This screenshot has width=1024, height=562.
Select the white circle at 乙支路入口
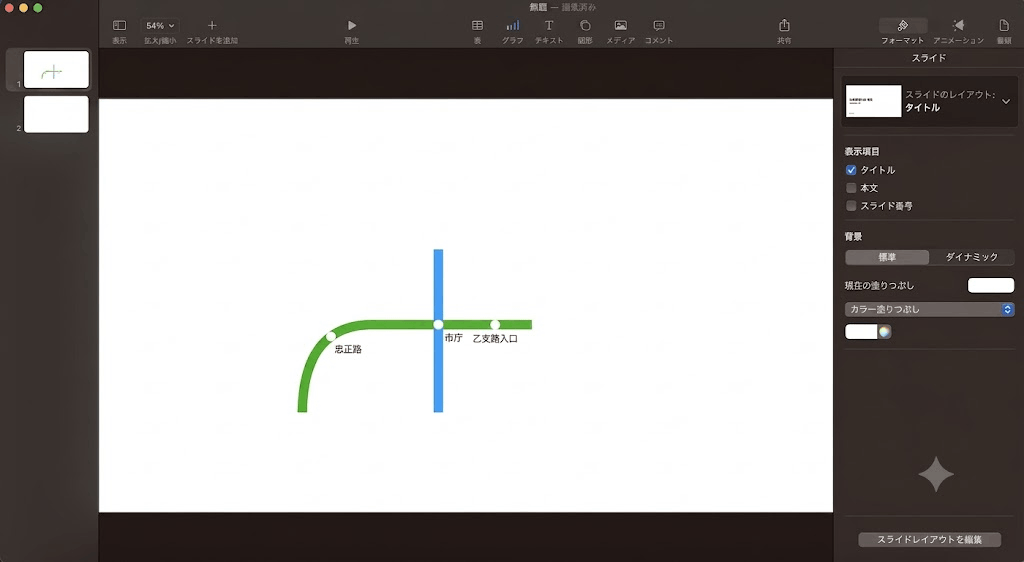[x=495, y=324]
